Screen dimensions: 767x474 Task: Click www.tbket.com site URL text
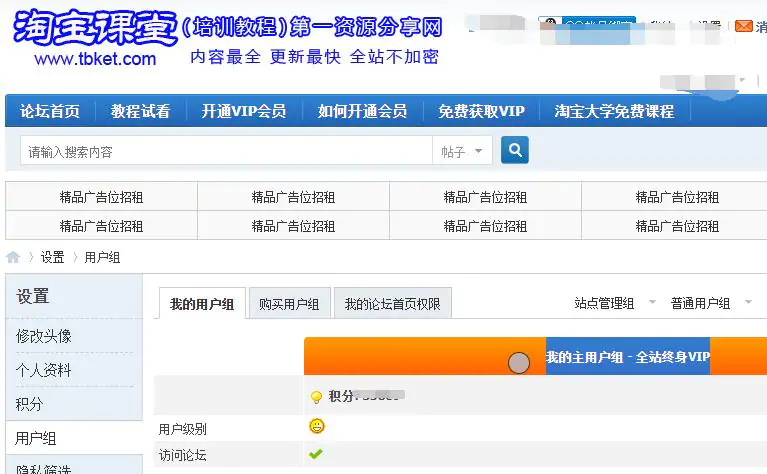[x=95, y=59]
